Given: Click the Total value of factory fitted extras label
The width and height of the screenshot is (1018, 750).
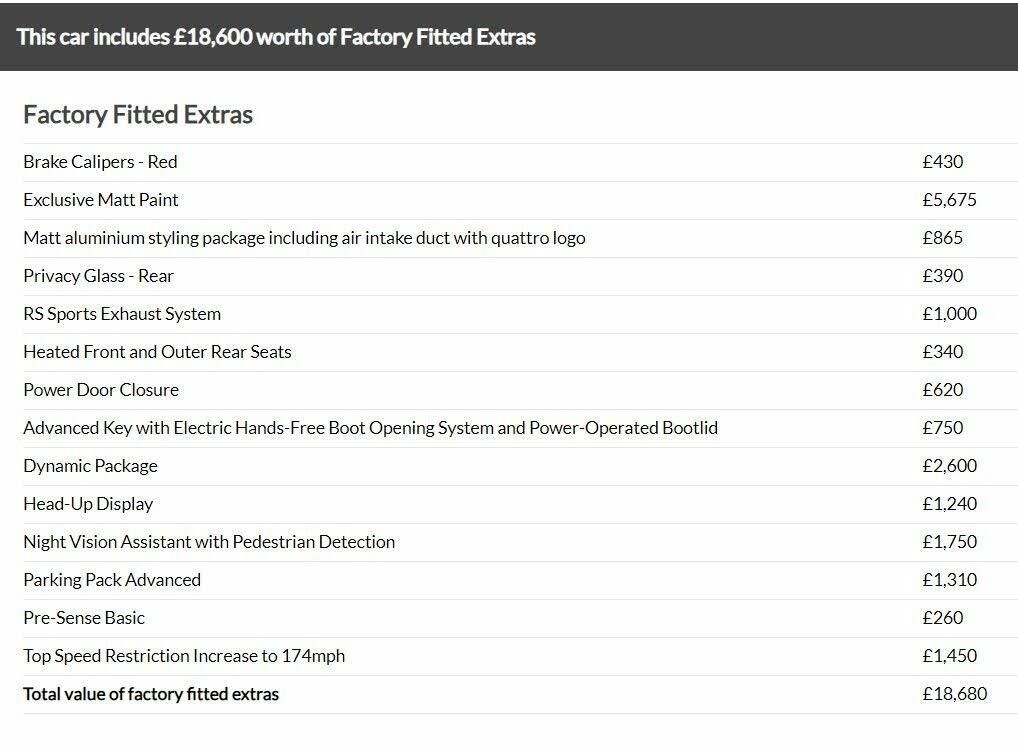Looking at the screenshot, I should pyautogui.click(x=151, y=694).
